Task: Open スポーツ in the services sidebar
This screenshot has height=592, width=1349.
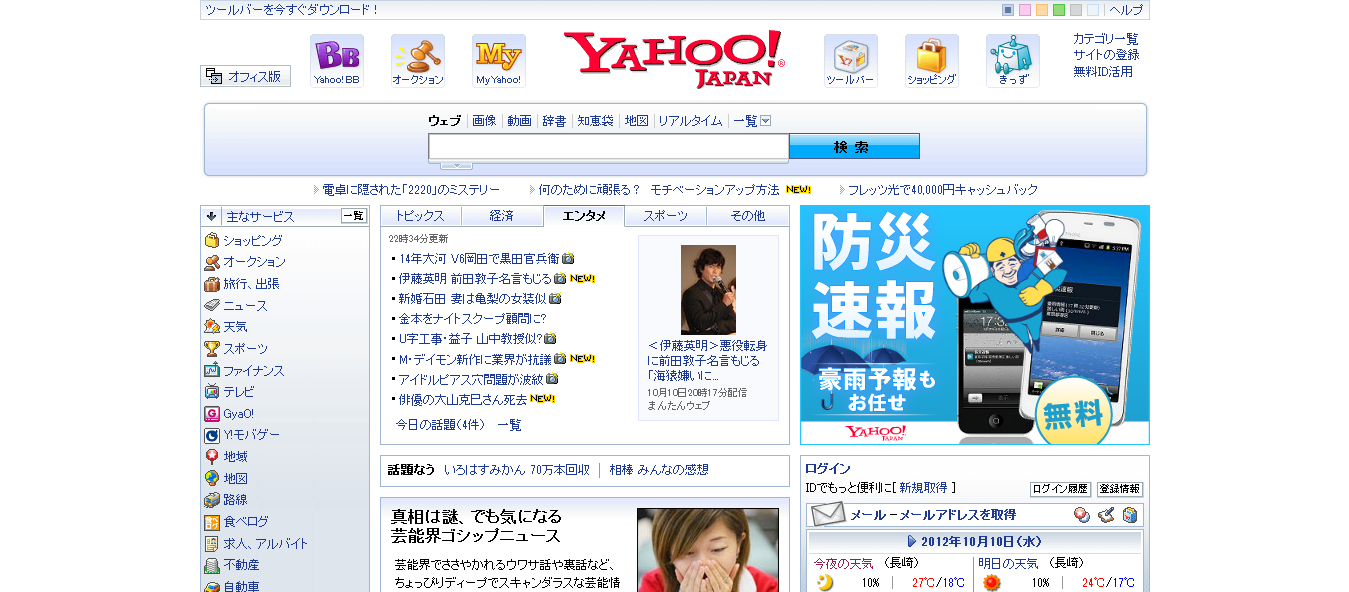Action: pos(245,349)
